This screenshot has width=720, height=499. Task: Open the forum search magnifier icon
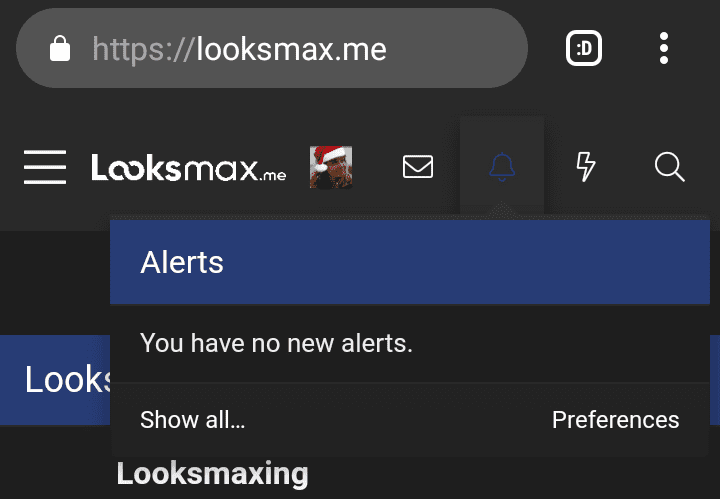tap(670, 167)
